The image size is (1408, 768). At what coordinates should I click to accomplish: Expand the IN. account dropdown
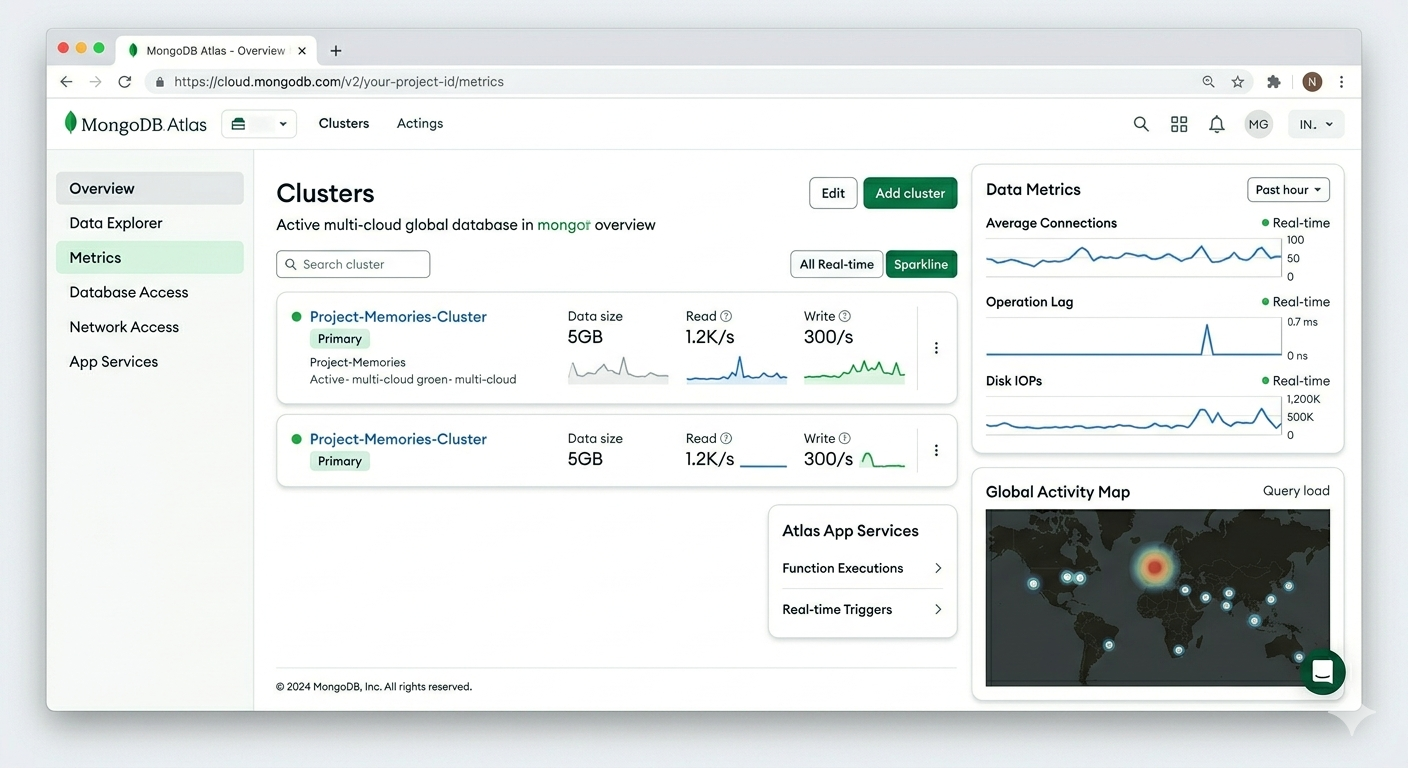(1316, 124)
